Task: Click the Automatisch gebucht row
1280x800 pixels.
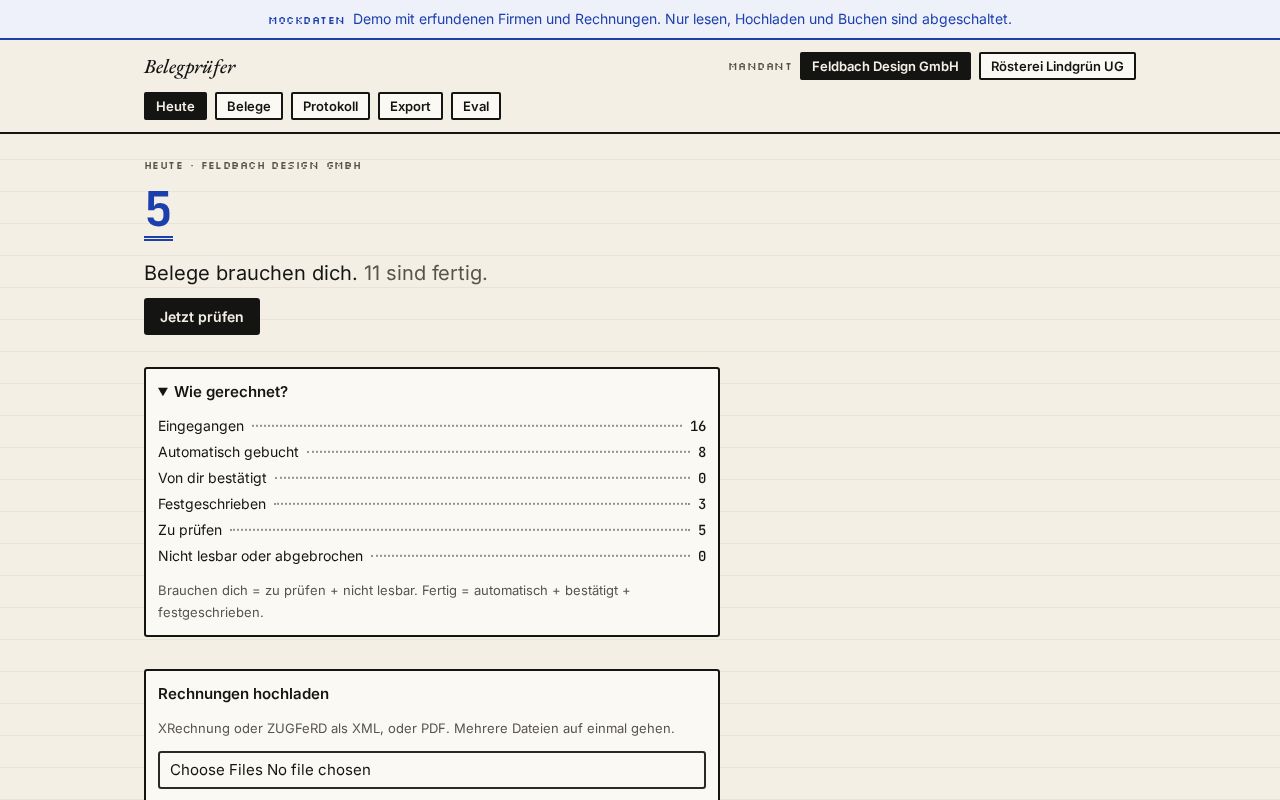Action: pos(432,452)
